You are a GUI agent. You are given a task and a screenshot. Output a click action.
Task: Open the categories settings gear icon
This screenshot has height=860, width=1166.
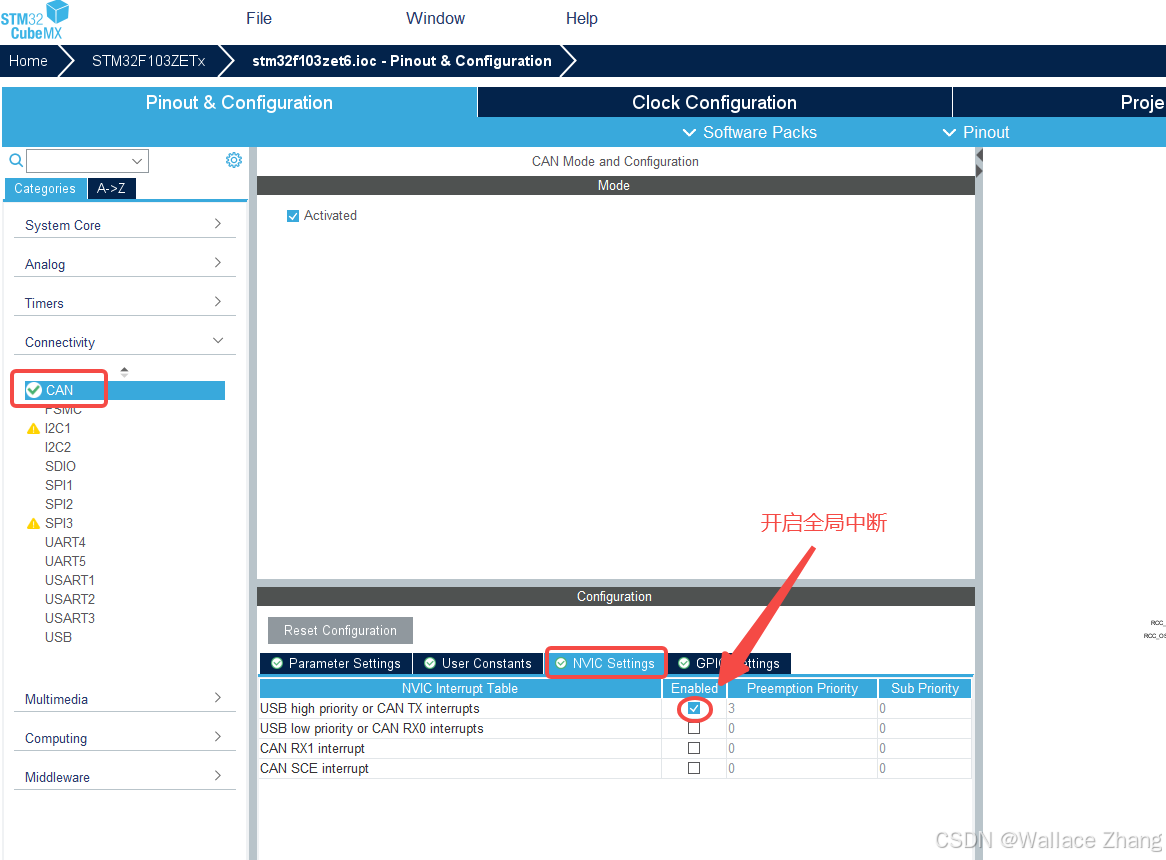tap(233, 160)
